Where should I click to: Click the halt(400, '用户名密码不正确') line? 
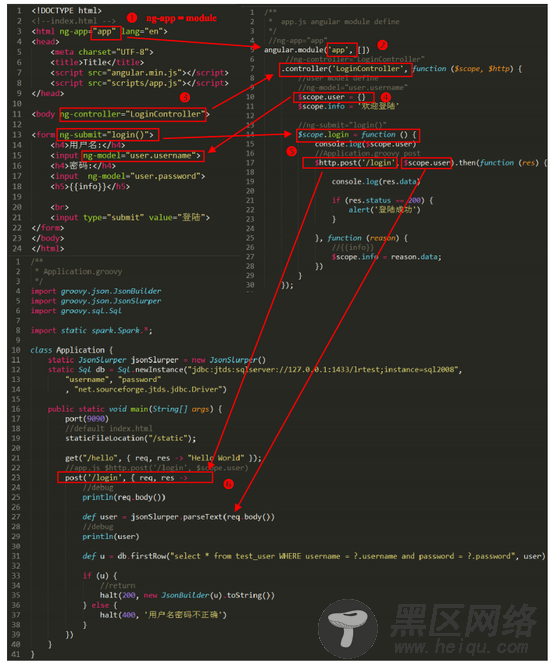163,615
